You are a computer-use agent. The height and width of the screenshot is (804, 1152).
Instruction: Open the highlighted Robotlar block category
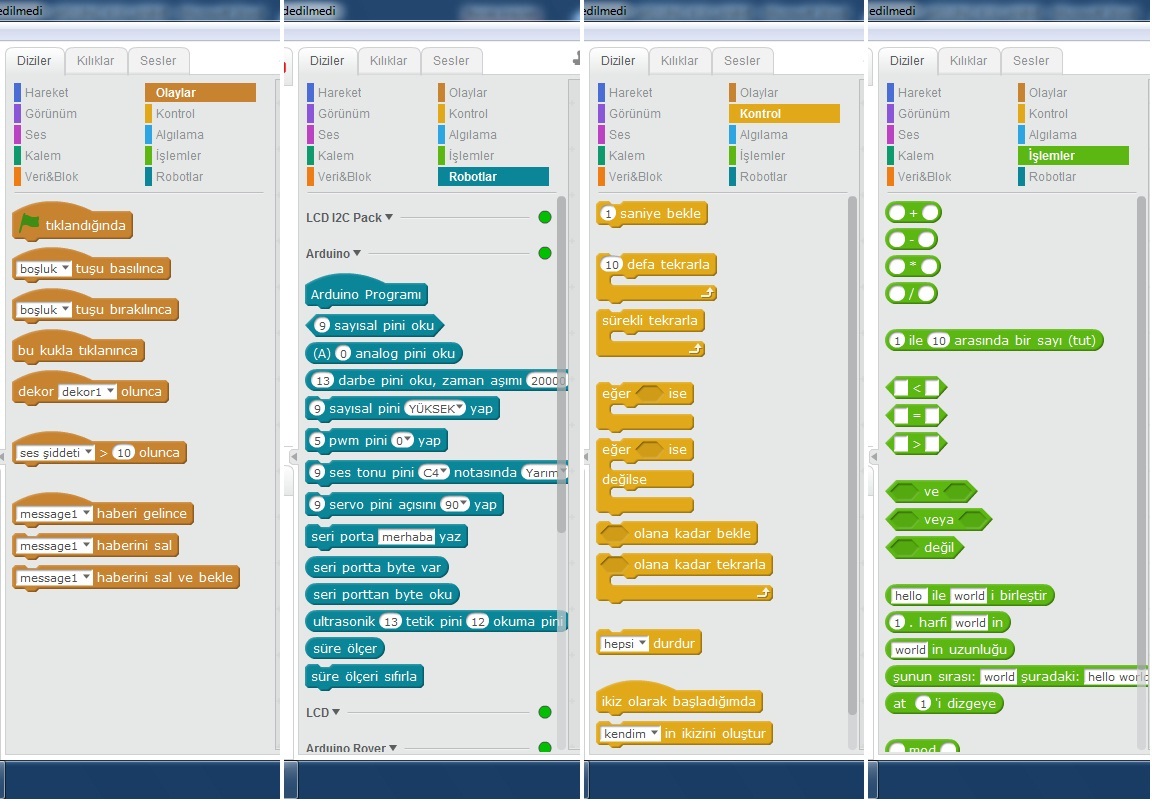pyautogui.click(x=492, y=177)
